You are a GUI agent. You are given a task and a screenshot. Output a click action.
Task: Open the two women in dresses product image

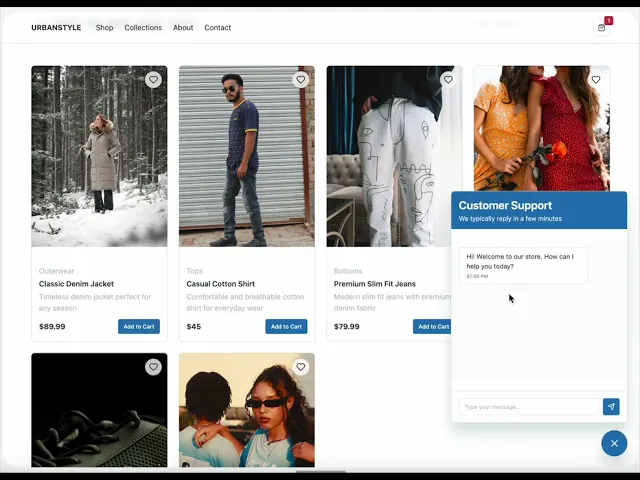(x=542, y=128)
